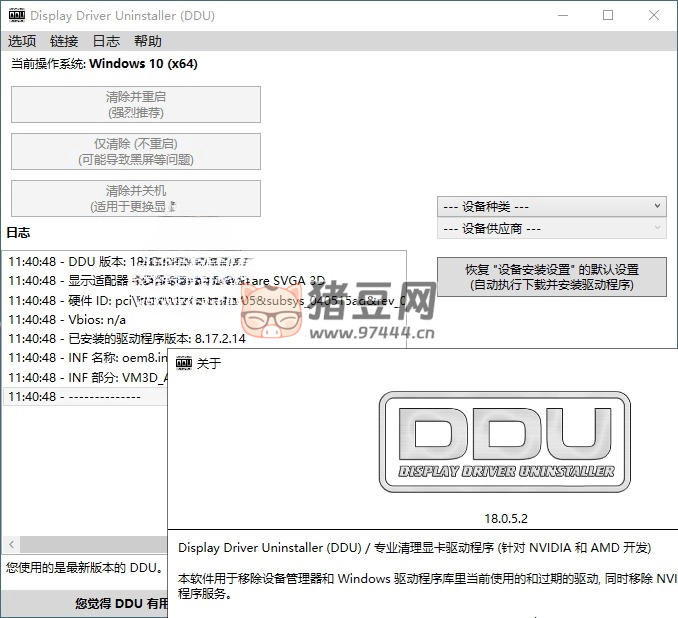Screen dimensions: 678x618
Task: Close the Display Driver Uninstaller window
Action: click(654, 16)
